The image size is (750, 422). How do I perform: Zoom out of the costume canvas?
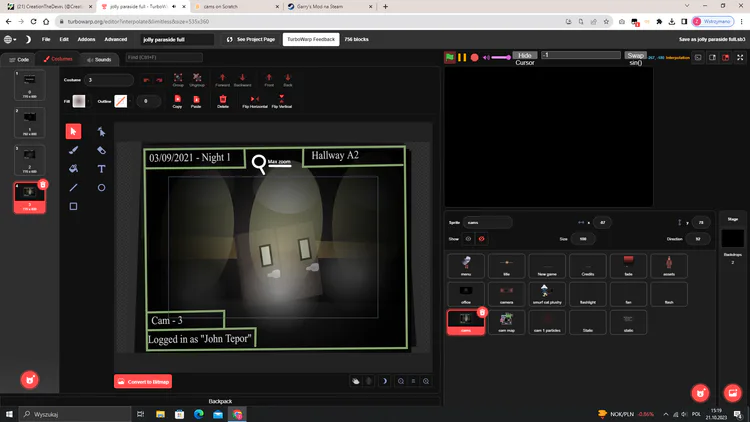pyautogui.click(x=401, y=381)
